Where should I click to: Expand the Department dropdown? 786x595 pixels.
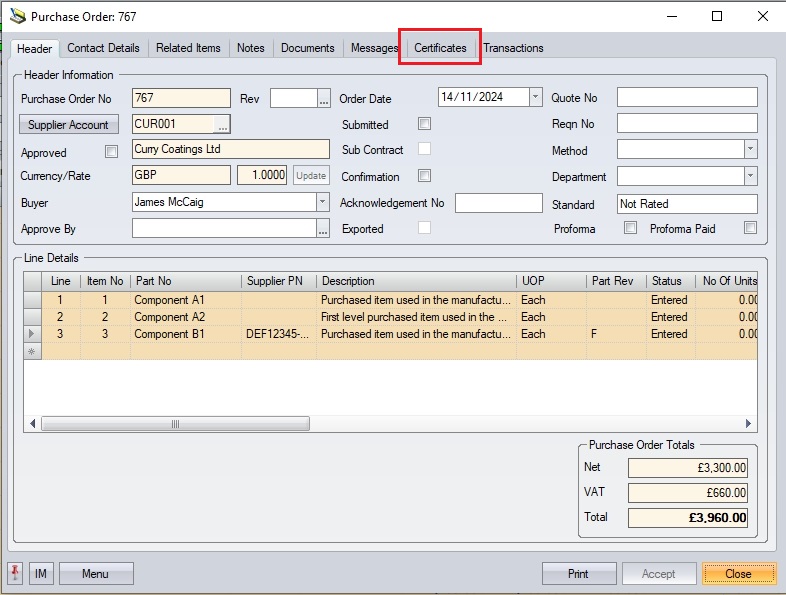pos(750,176)
